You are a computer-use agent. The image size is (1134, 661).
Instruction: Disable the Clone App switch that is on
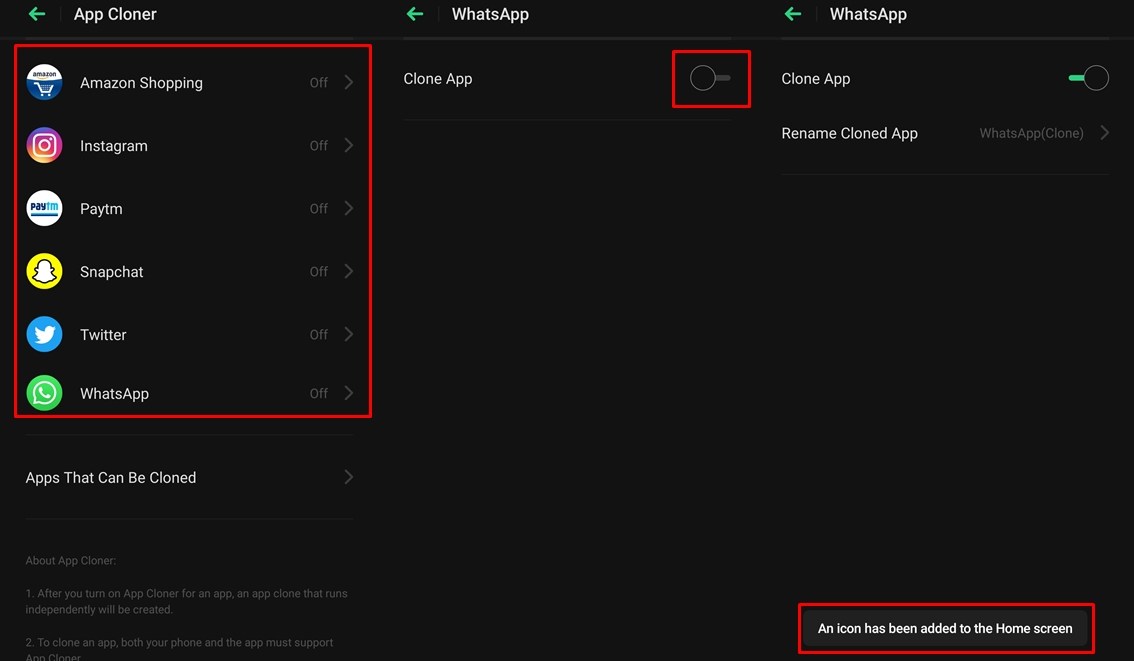coord(1088,78)
